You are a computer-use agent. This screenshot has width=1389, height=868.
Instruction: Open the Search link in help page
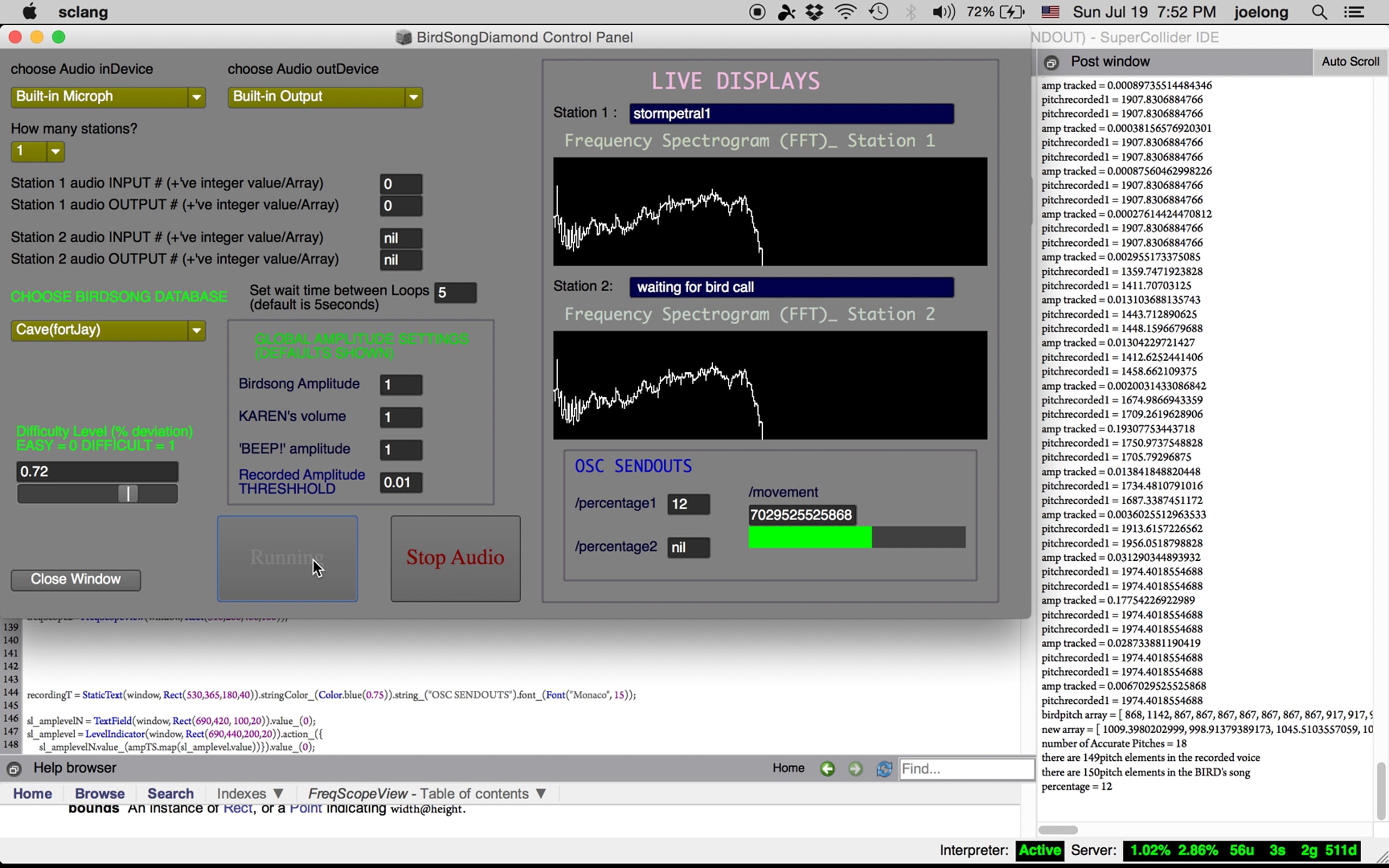click(x=170, y=794)
